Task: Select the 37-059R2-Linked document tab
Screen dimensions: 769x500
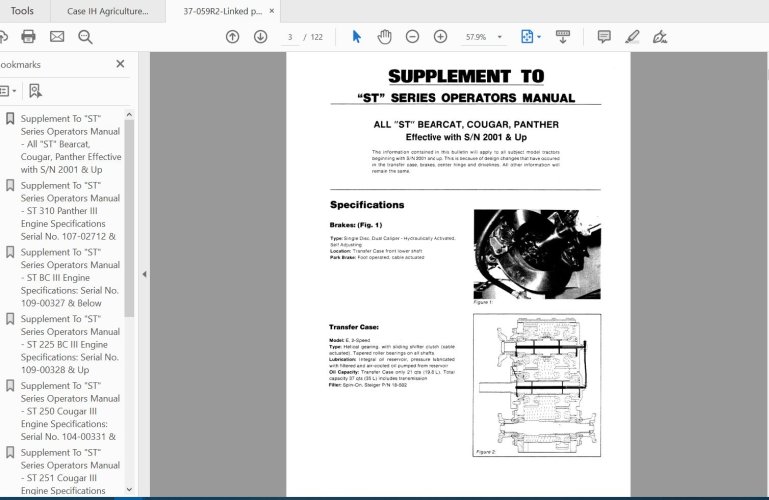Action: point(223,11)
